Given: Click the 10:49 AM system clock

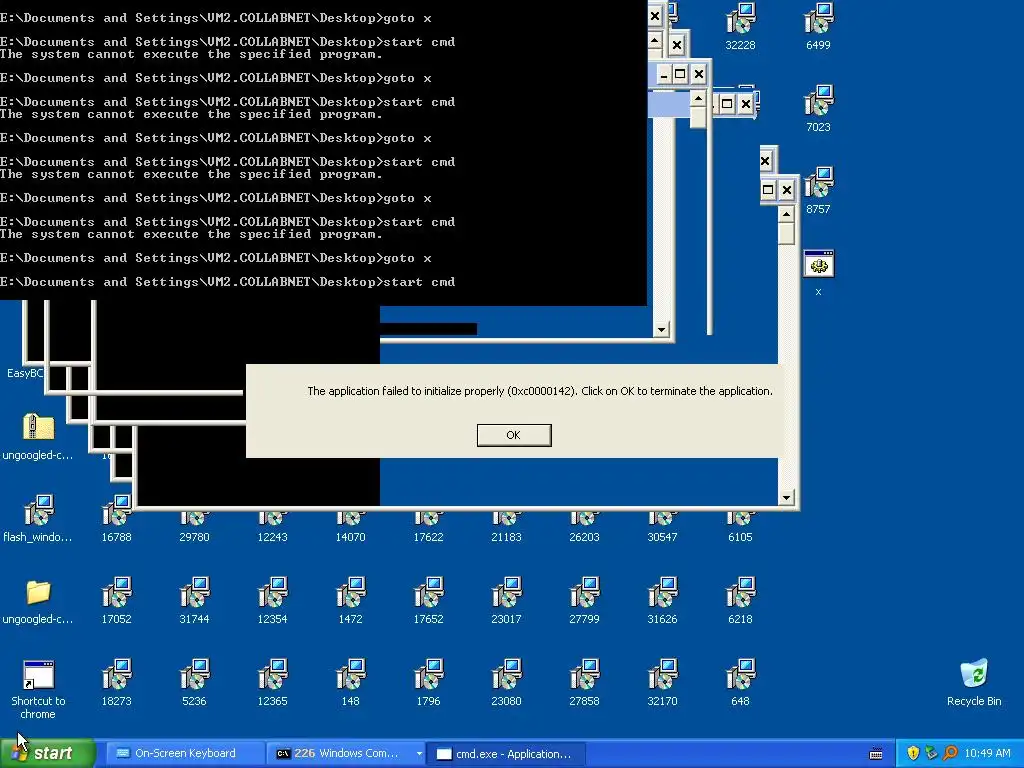Looking at the screenshot, I should pyautogui.click(x=987, y=753).
